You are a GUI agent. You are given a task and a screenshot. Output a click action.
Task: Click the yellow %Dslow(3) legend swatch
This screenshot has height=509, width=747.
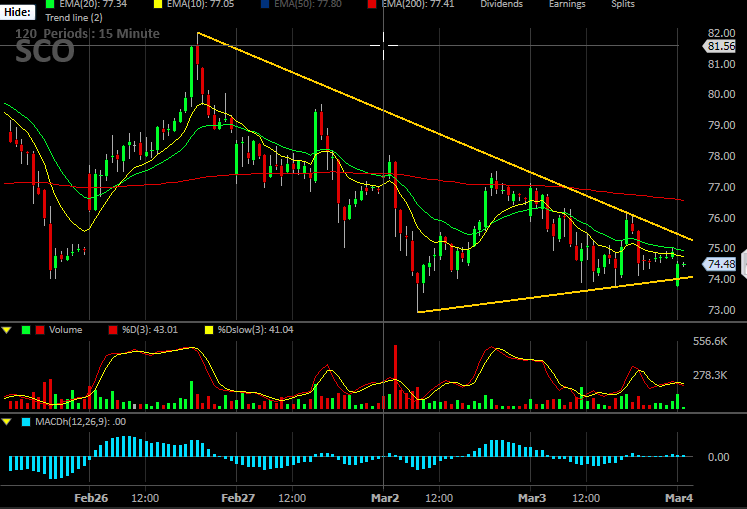(209, 330)
